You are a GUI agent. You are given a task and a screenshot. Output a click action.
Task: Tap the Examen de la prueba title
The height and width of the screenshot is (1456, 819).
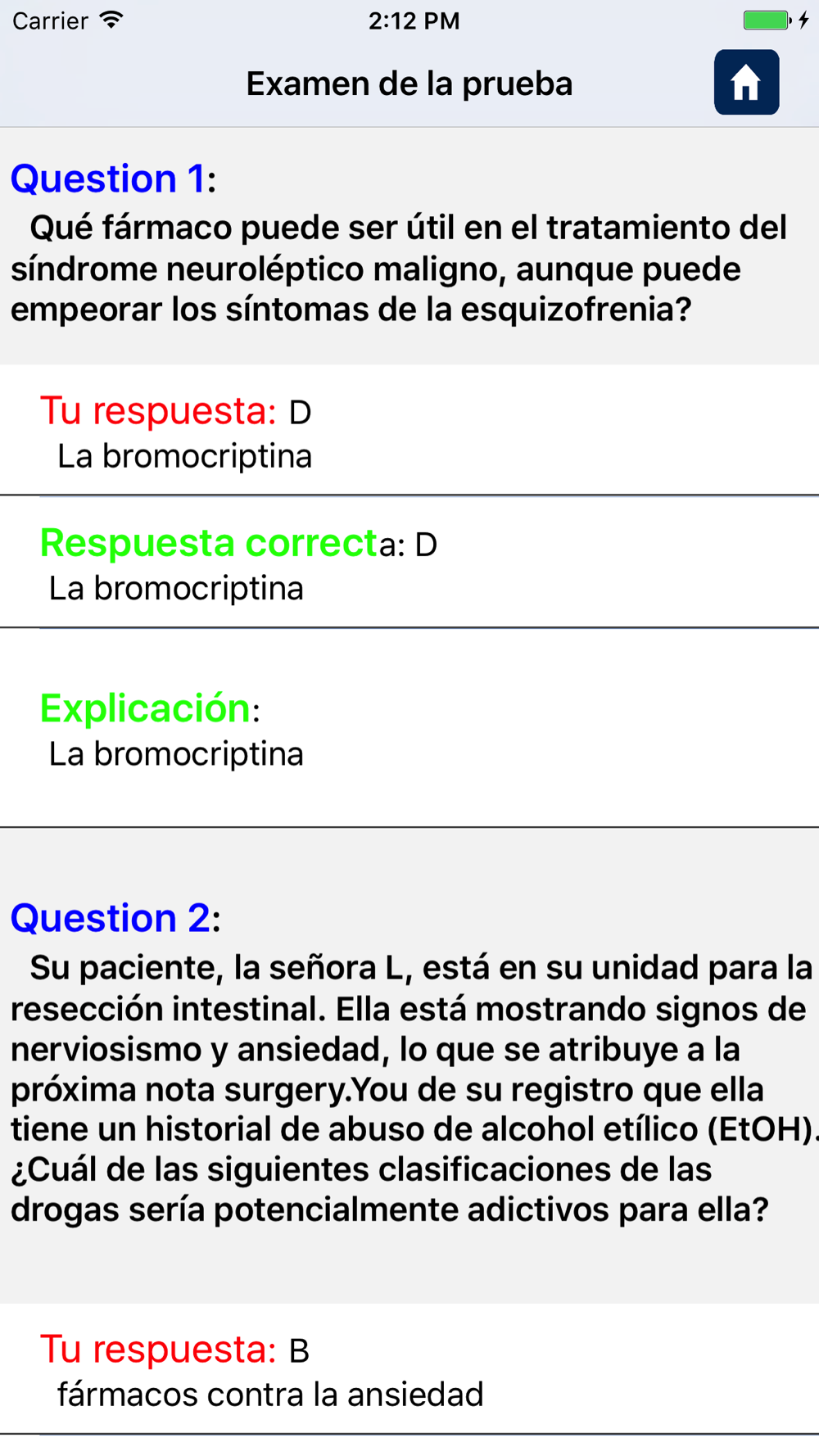click(409, 84)
